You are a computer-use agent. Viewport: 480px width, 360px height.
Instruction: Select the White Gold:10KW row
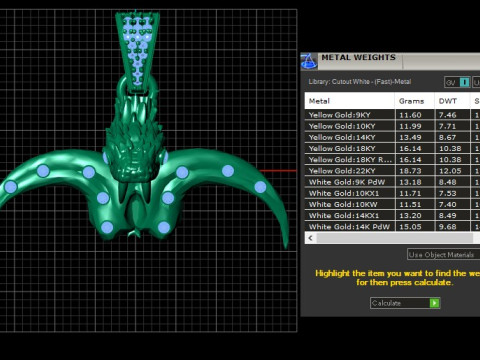(x=392, y=204)
